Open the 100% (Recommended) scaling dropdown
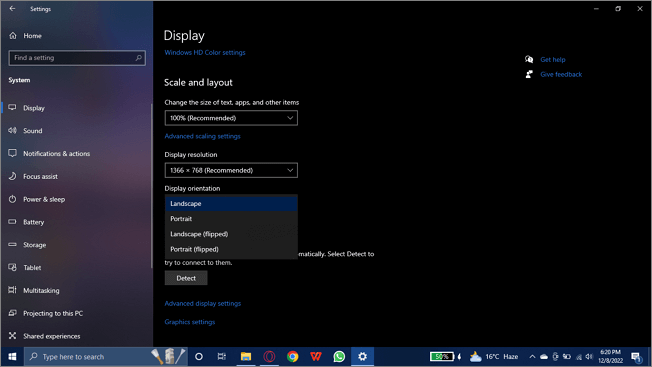652x367 pixels. click(231, 118)
